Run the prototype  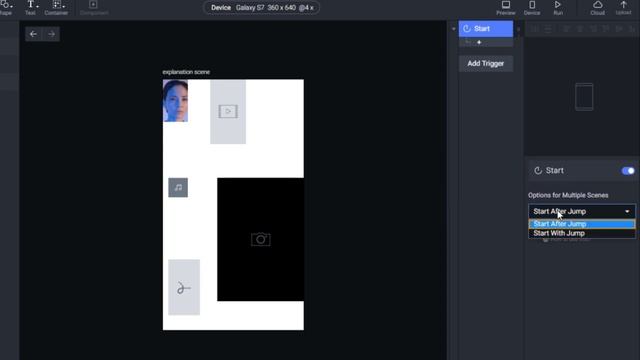click(x=558, y=7)
